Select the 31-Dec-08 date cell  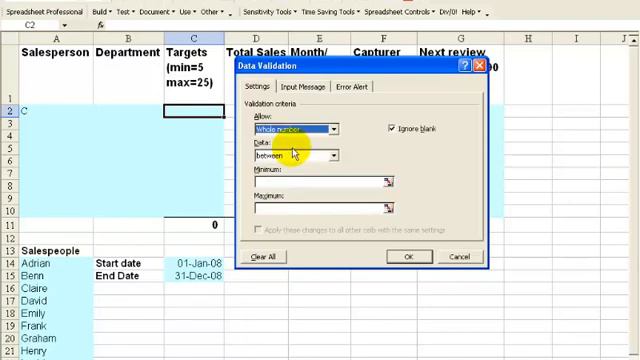194,276
